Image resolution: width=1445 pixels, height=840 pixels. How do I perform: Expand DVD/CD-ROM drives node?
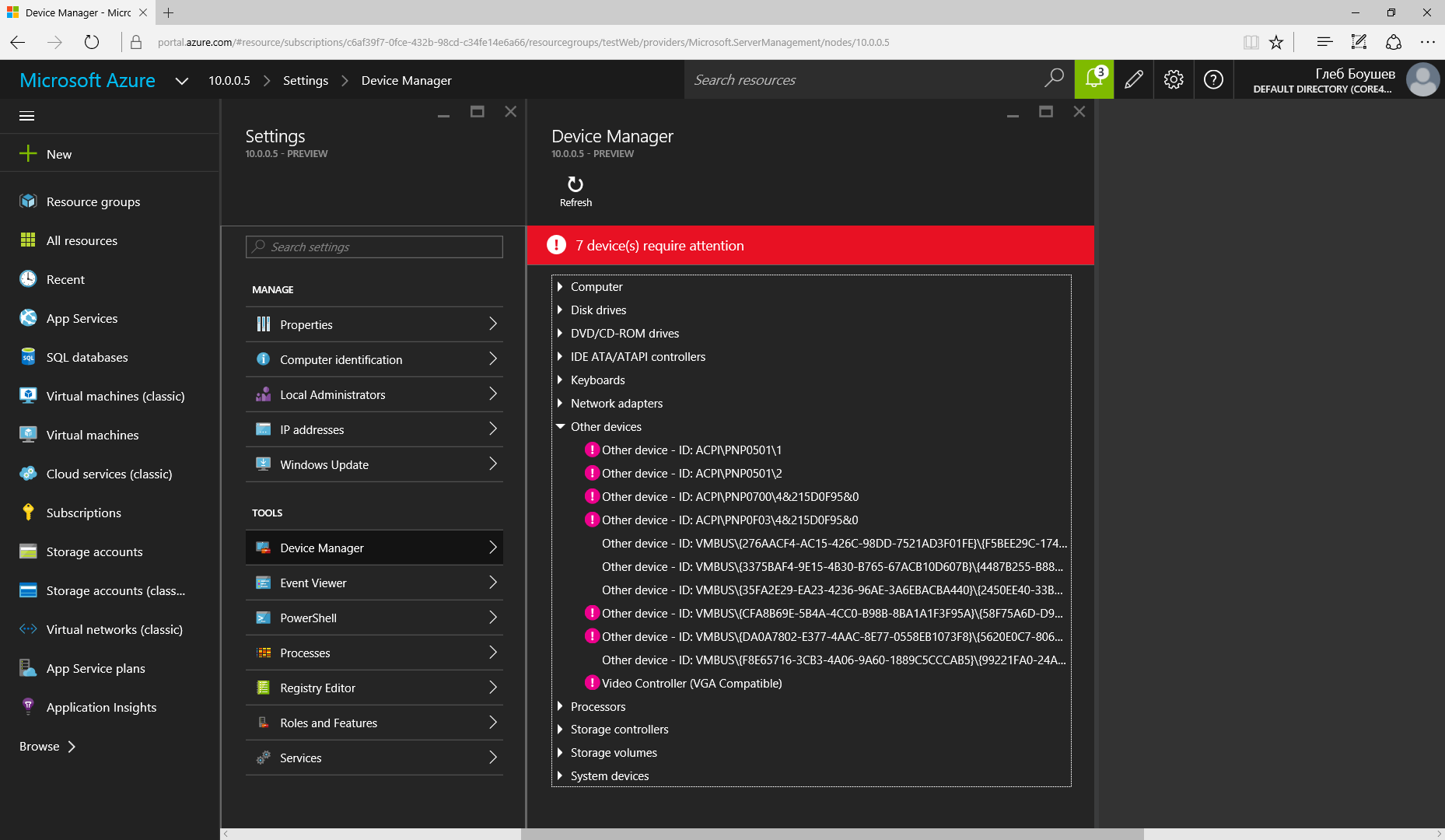coord(560,333)
